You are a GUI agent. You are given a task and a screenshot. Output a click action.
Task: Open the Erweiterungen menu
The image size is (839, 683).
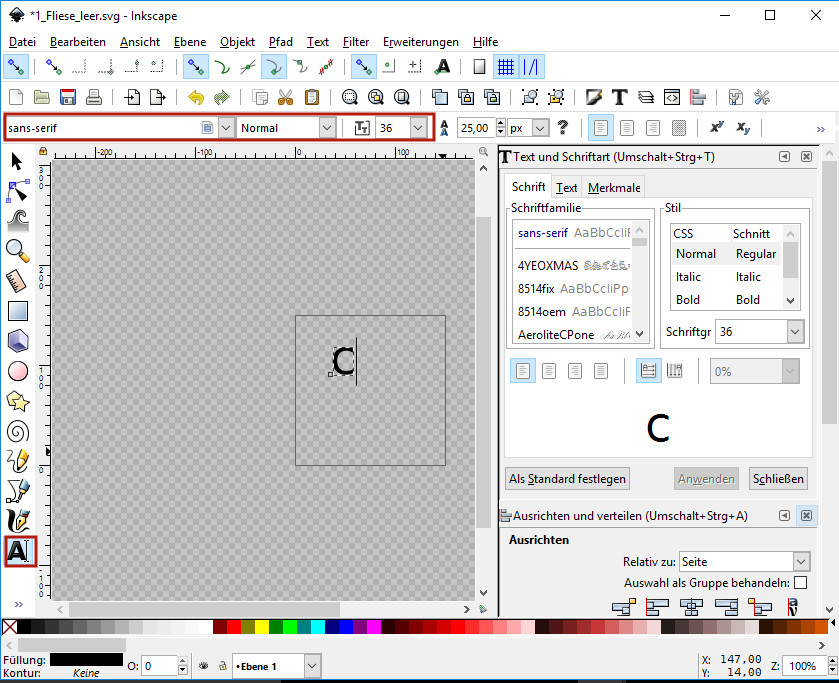click(420, 42)
